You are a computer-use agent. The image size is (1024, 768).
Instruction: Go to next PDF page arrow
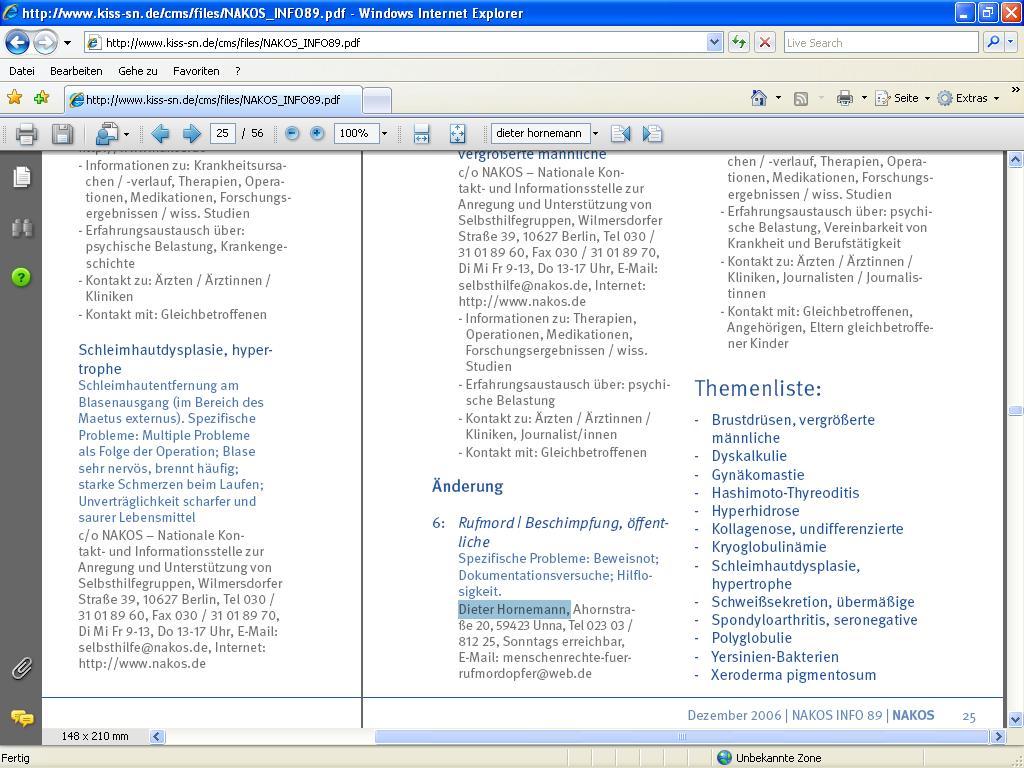pos(191,134)
